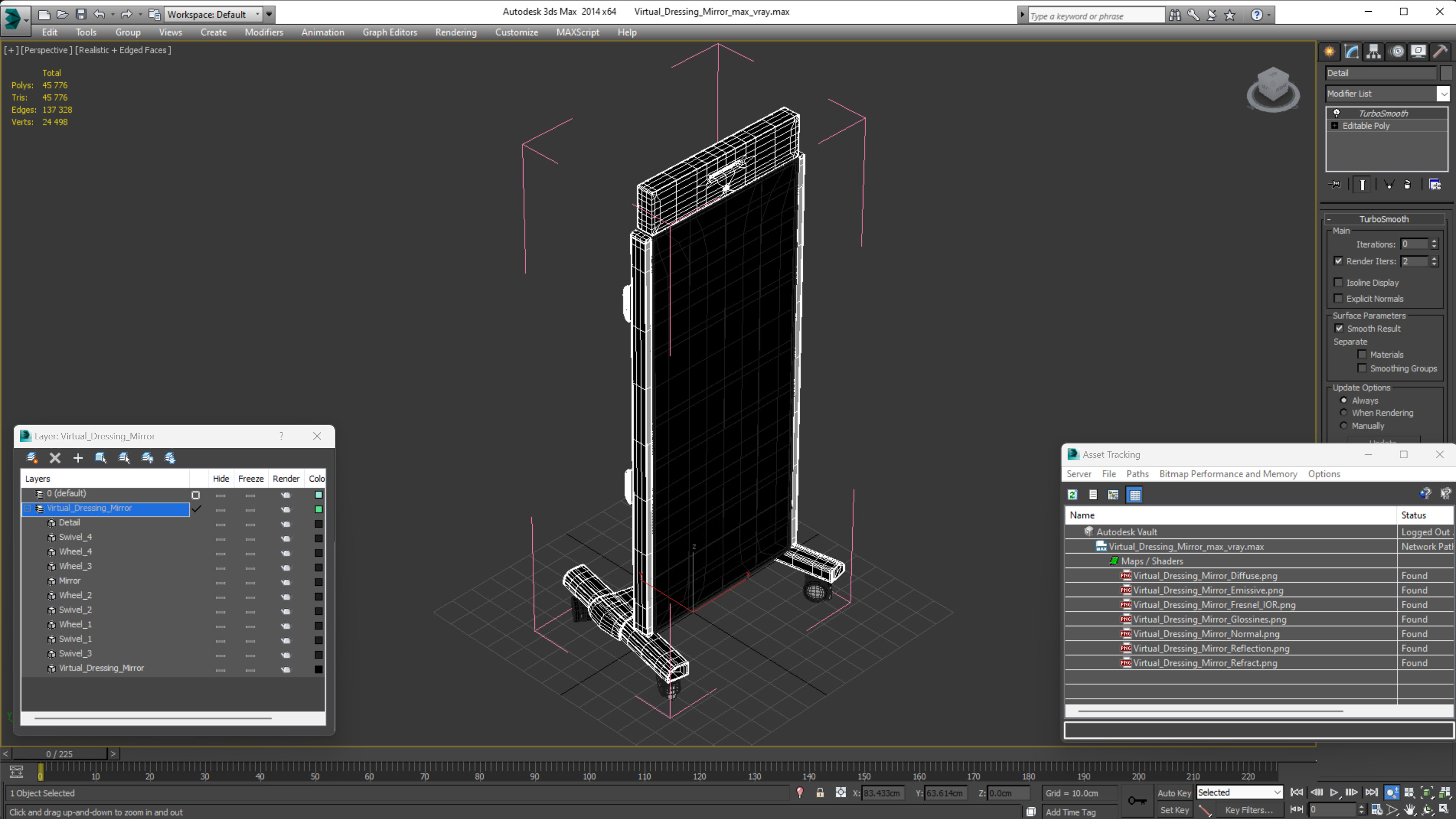Click the Play Animation button
This screenshot has width=1456, height=819.
point(1334,792)
